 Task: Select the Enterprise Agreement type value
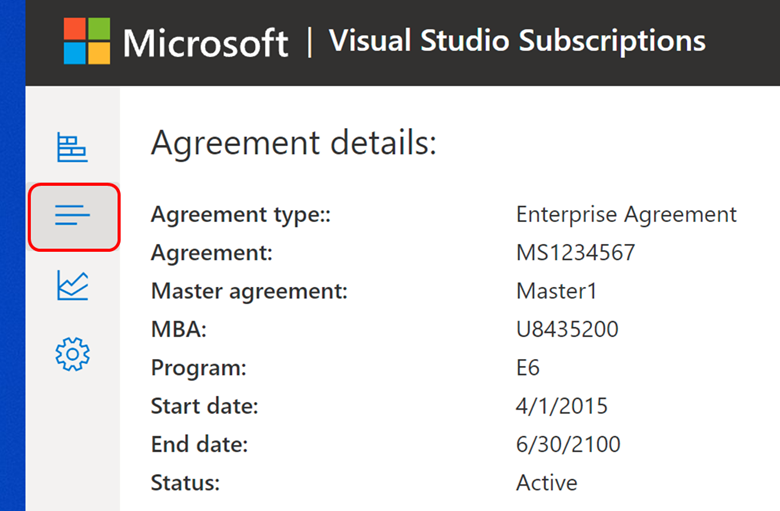(626, 214)
